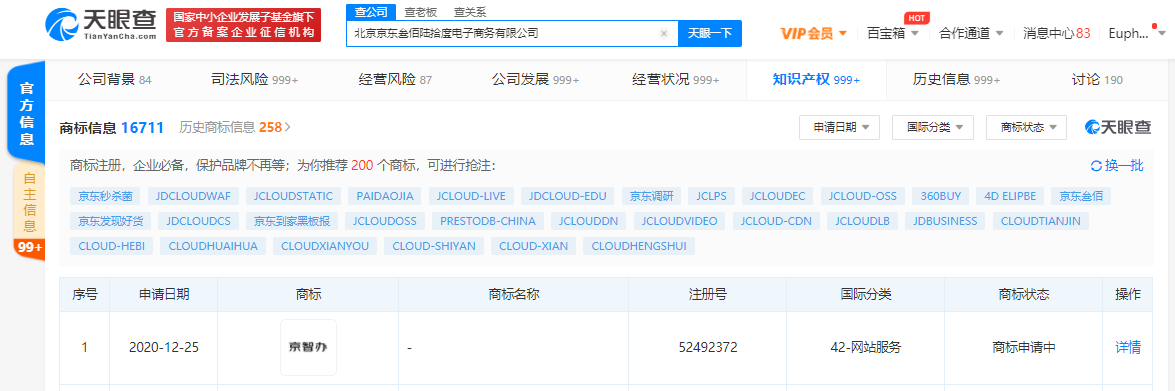Screen dimensions: 1175x391
Task: Expand the 合作通道 dropdown
Action: [x=970, y=34]
